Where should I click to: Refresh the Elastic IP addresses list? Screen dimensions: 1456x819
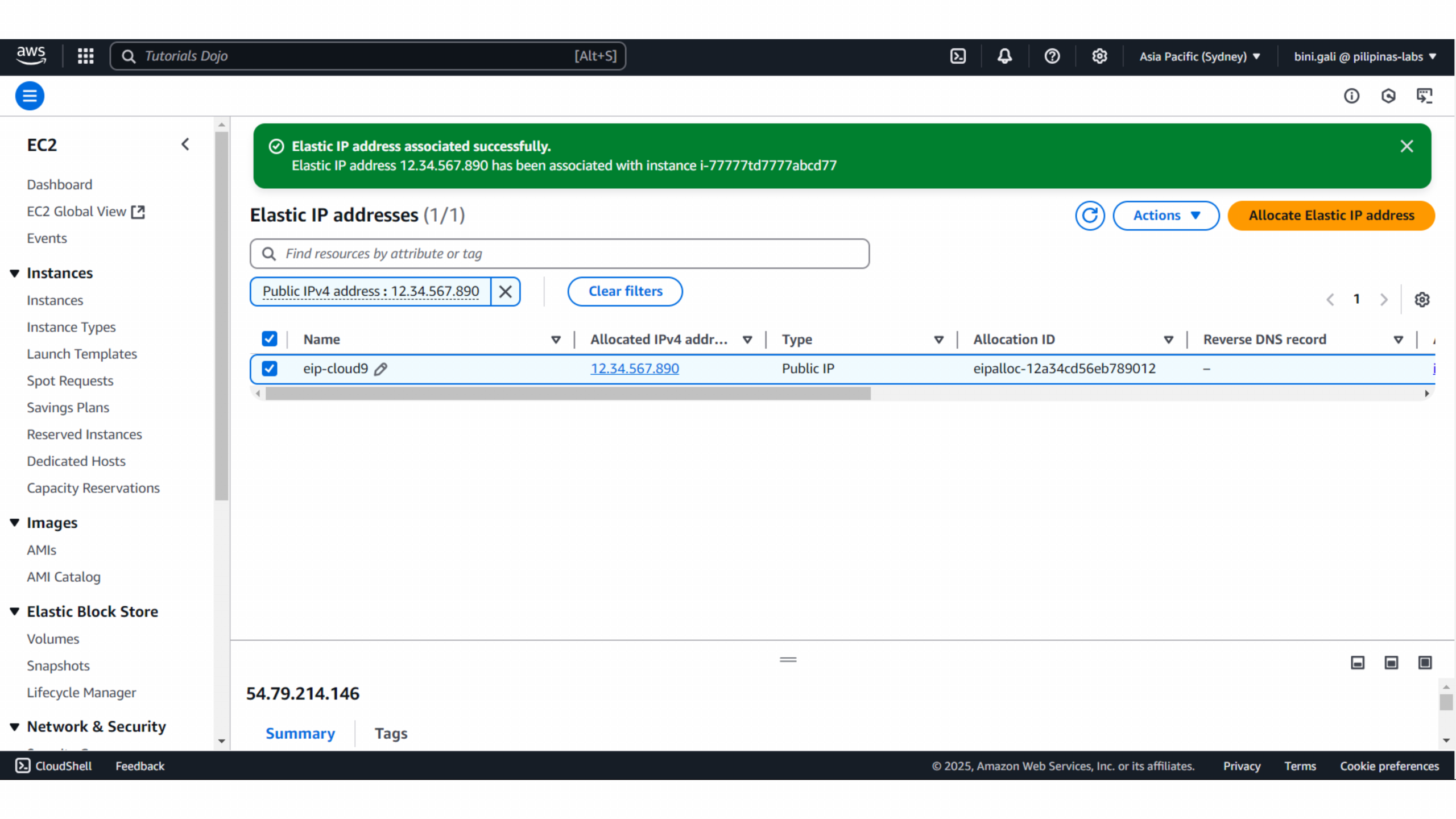[1089, 216]
